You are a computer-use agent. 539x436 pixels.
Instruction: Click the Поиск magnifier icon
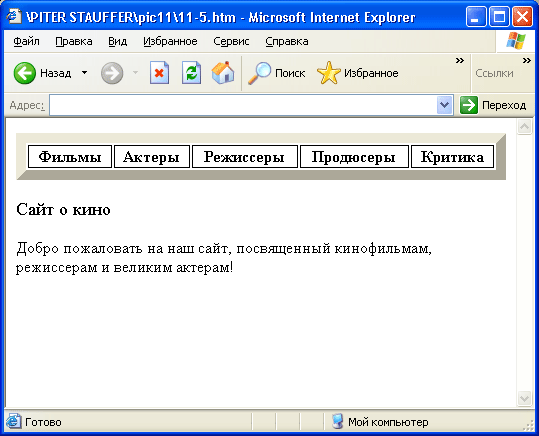(260, 73)
